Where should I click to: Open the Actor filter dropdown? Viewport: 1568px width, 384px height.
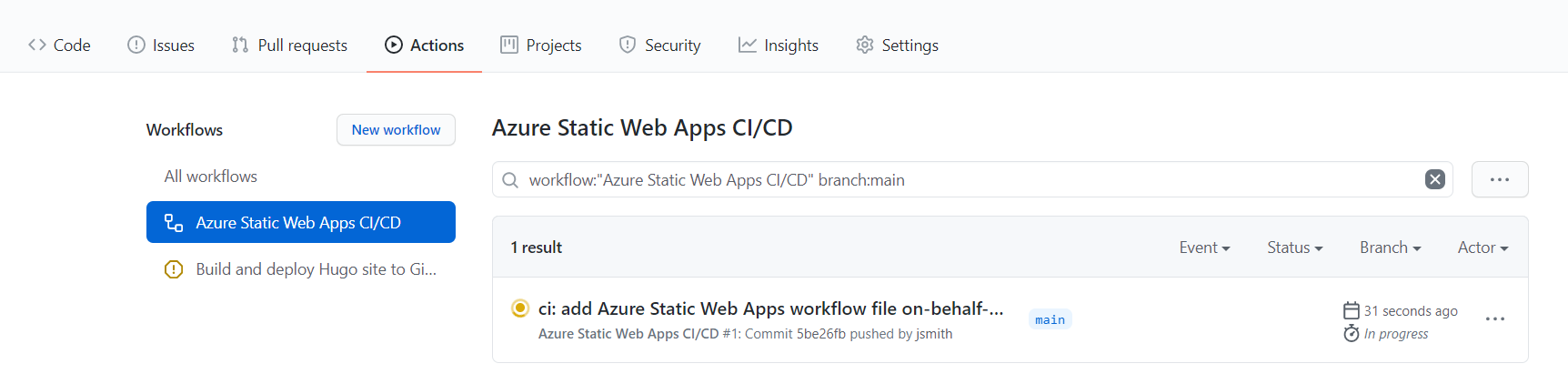pyautogui.click(x=1483, y=248)
